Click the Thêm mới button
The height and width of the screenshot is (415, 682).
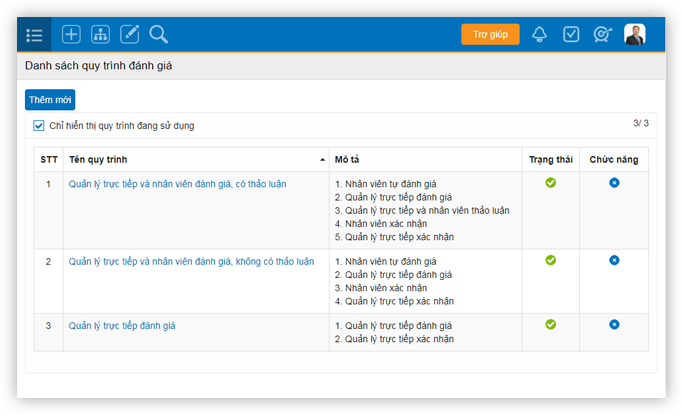coord(50,100)
